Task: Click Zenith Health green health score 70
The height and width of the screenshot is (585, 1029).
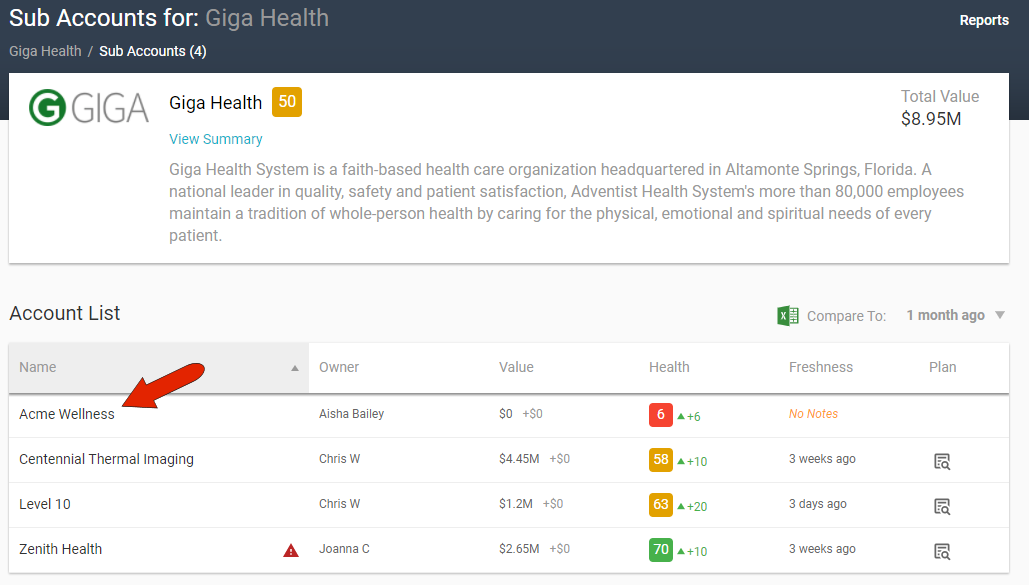Action: coord(660,550)
